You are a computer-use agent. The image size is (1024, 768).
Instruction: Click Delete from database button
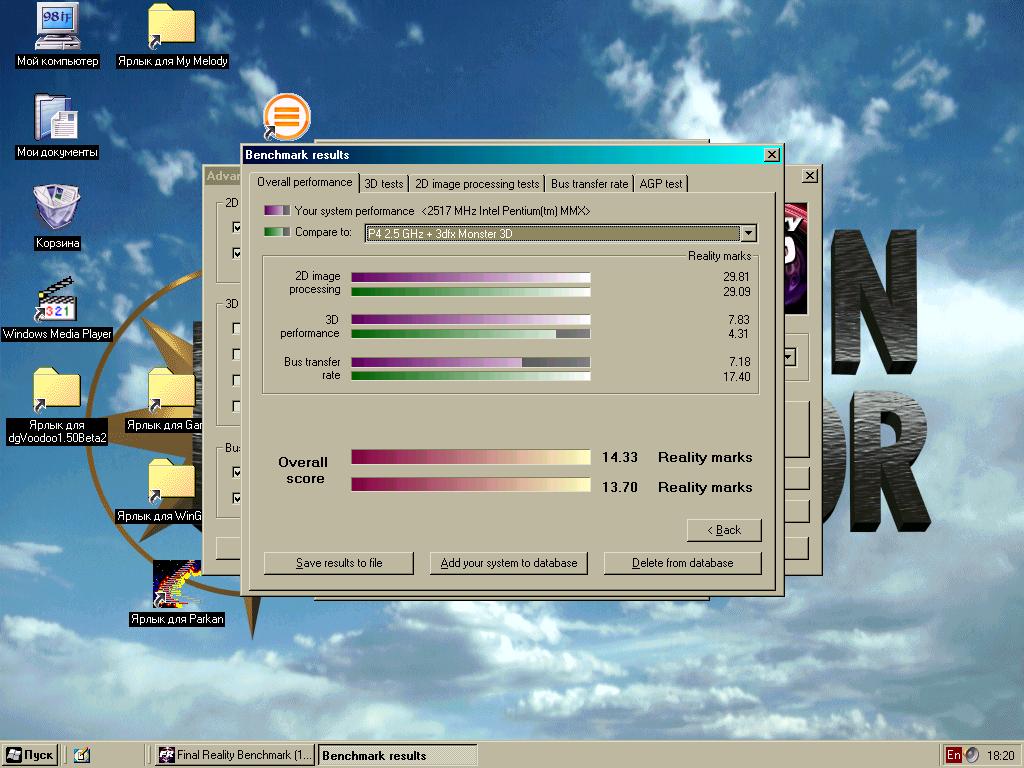(682, 563)
